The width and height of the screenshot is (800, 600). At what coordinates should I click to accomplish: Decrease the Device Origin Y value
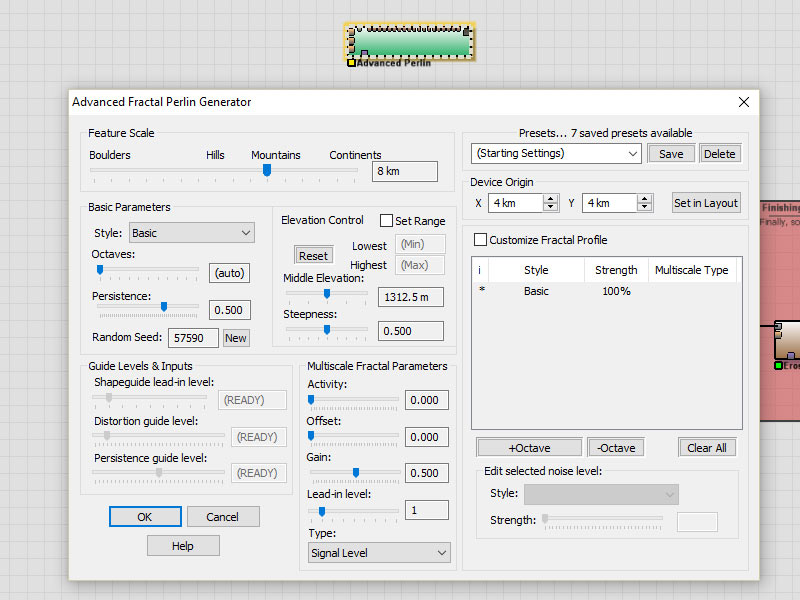644,208
